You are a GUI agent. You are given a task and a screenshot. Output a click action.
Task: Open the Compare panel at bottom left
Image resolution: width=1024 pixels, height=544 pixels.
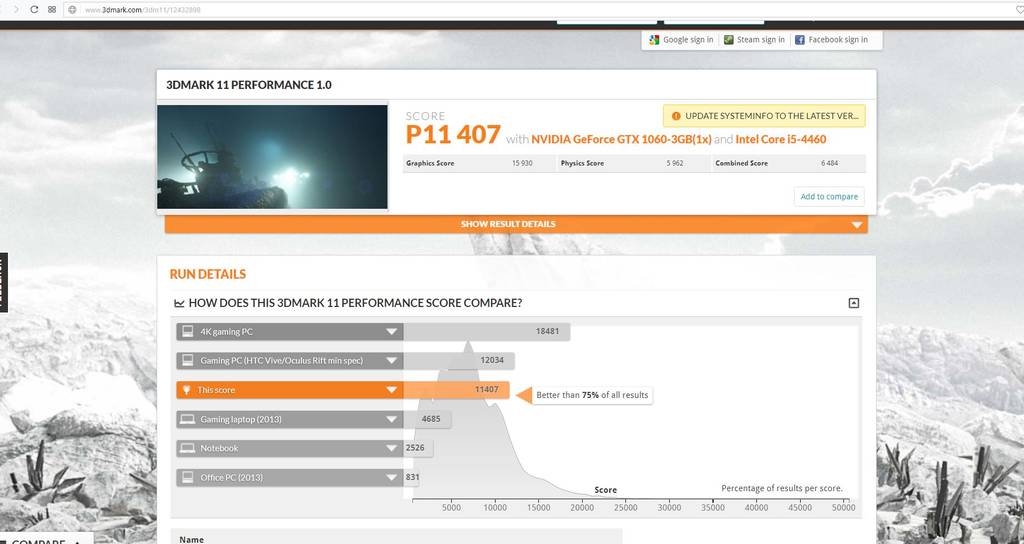tap(46, 539)
